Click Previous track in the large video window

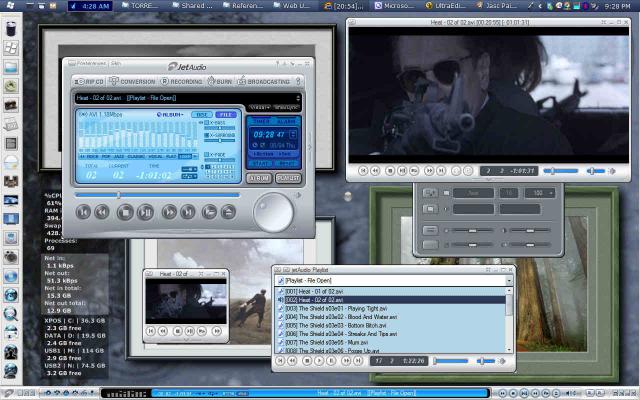click(363, 171)
